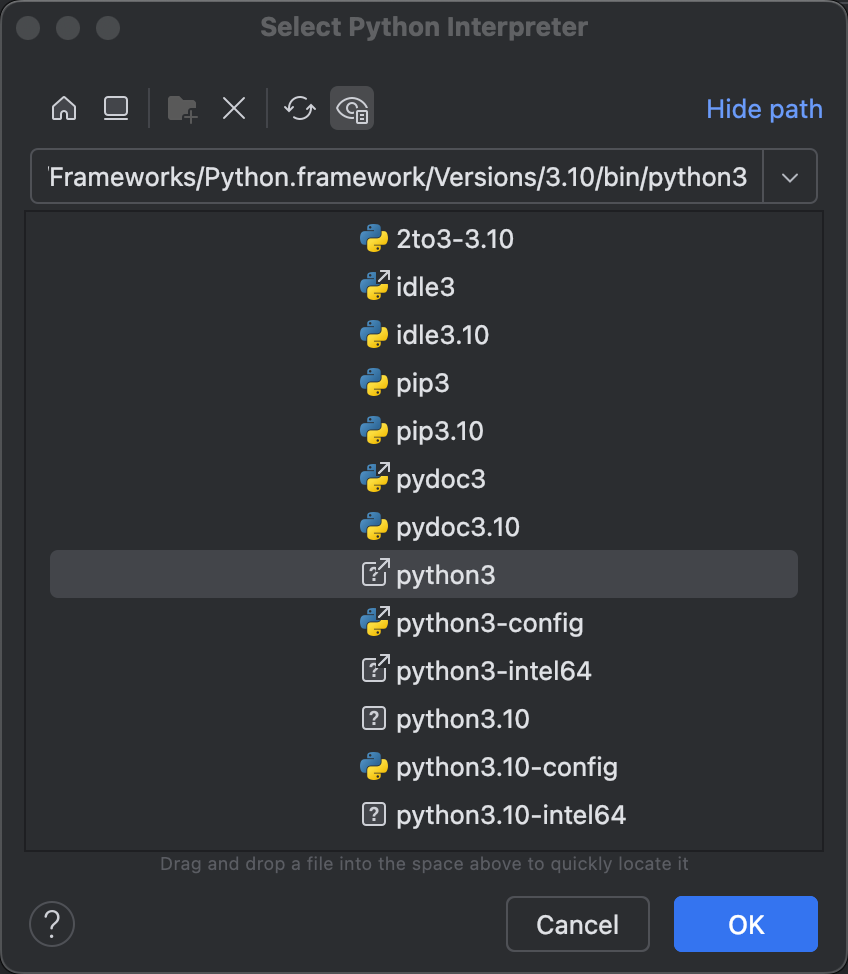Viewport: 848px width, 974px height.
Task: Click the red close window button
Action: pyautogui.click(x=28, y=28)
